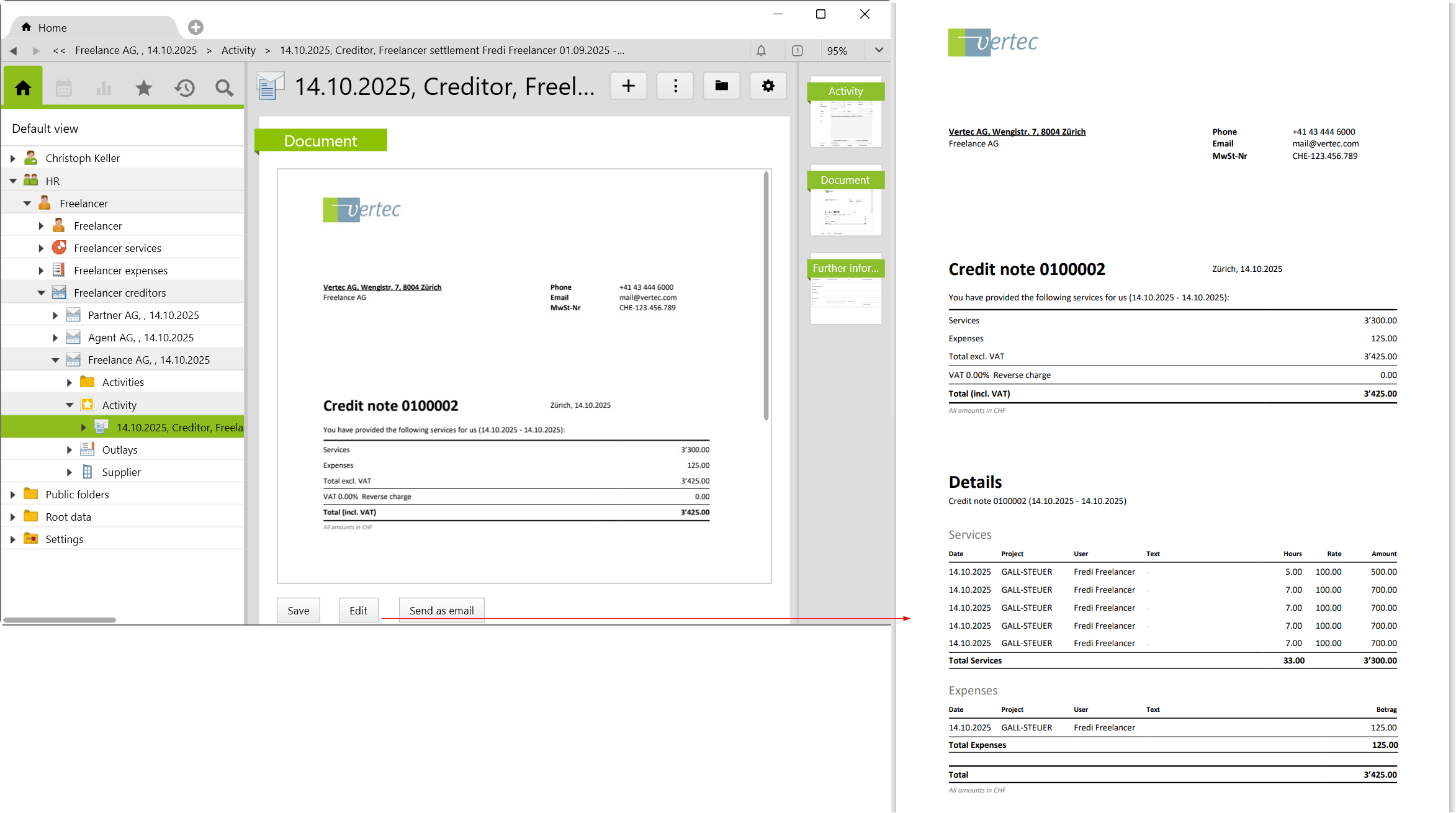Click the Edit button
The width and height of the screenshot is (1456, 813).
point(358,610)
